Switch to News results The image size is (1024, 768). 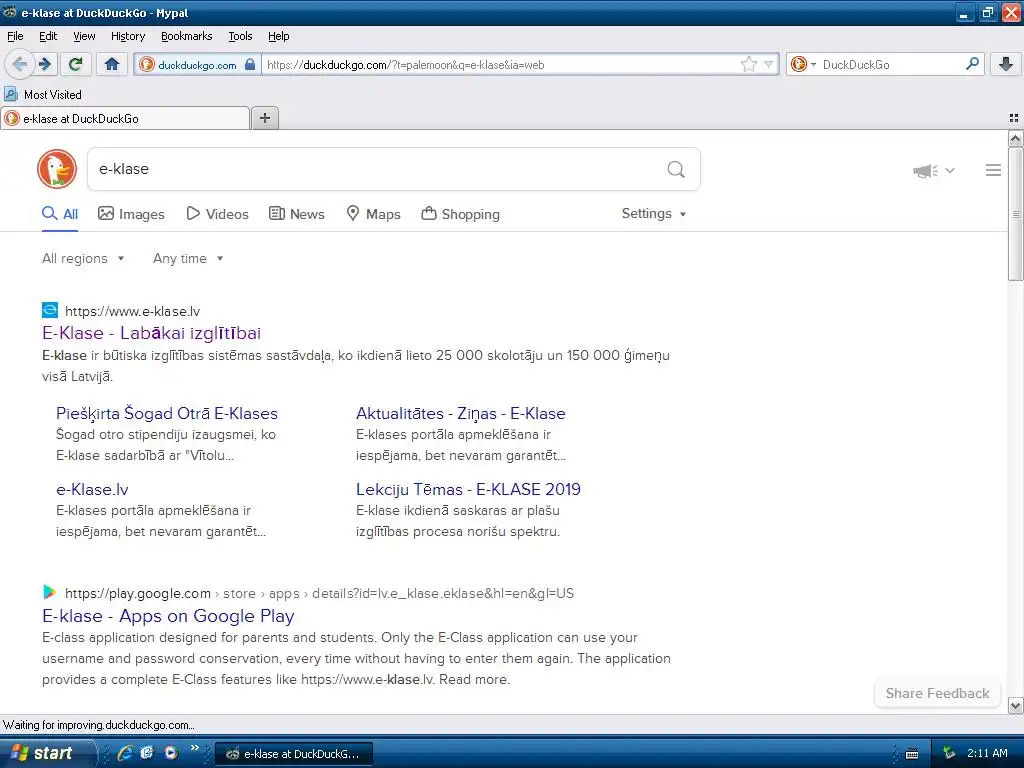coord(297,214)
